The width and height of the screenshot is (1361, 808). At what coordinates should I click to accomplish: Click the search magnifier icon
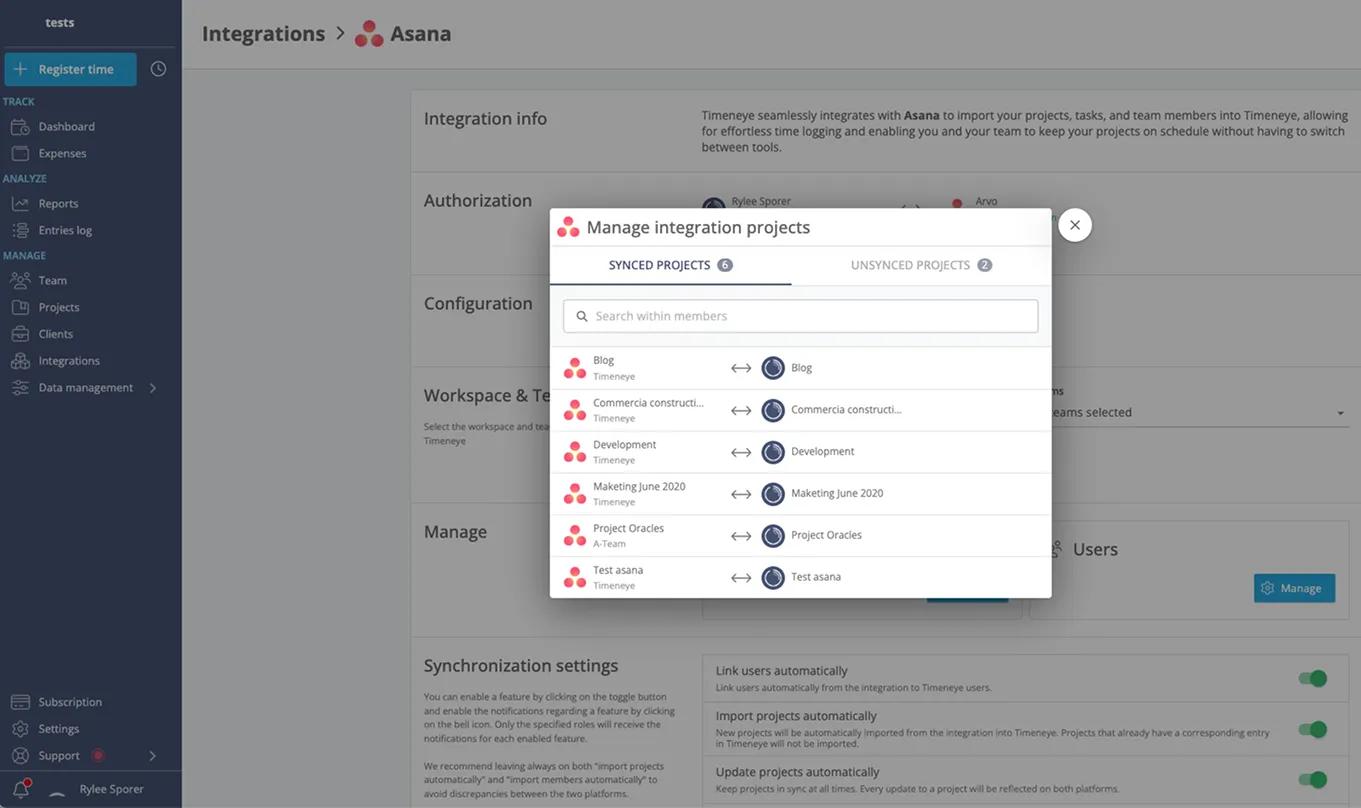coord(582,316)
